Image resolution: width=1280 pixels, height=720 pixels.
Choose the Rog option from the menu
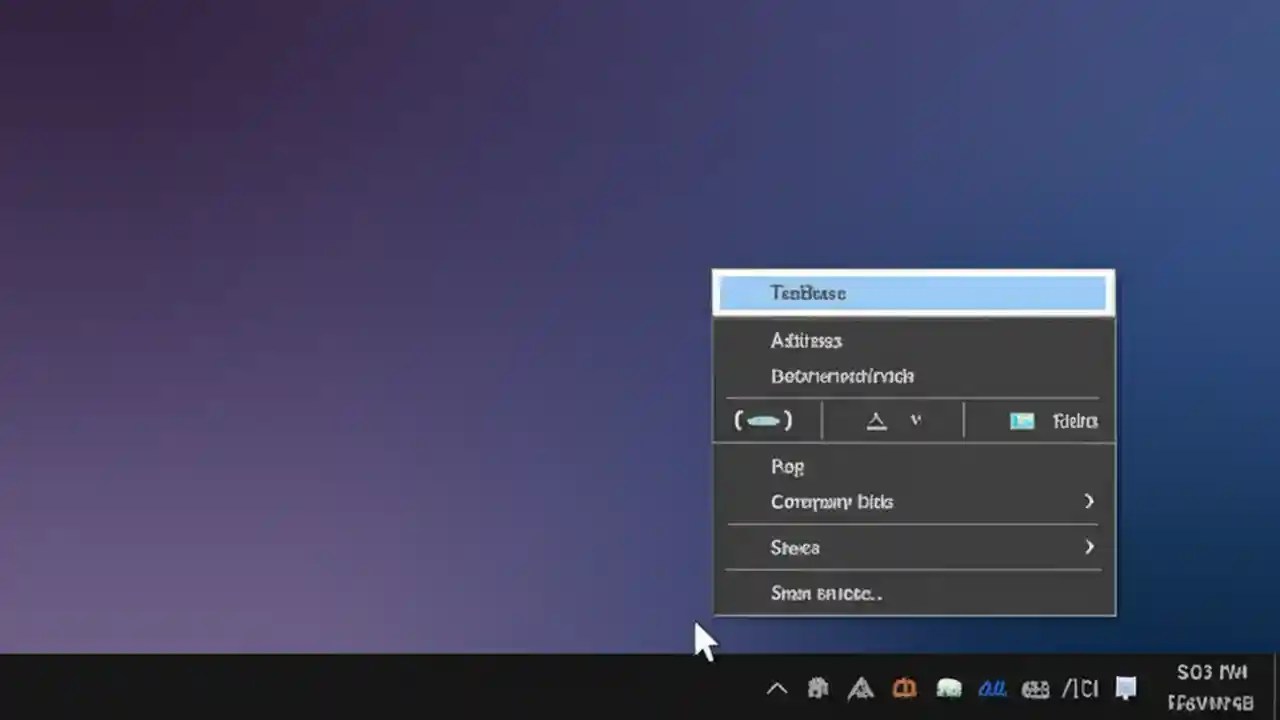(788, 466)
